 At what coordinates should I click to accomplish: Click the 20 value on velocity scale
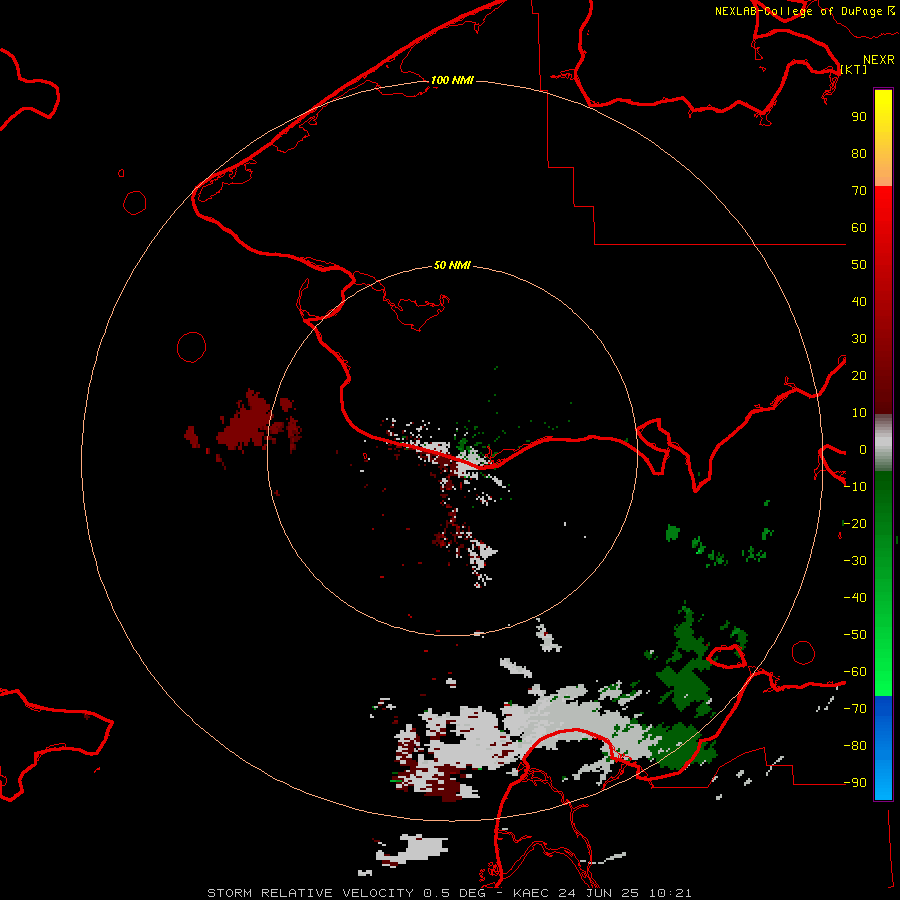pyautogui.click(x=859, y=376)
